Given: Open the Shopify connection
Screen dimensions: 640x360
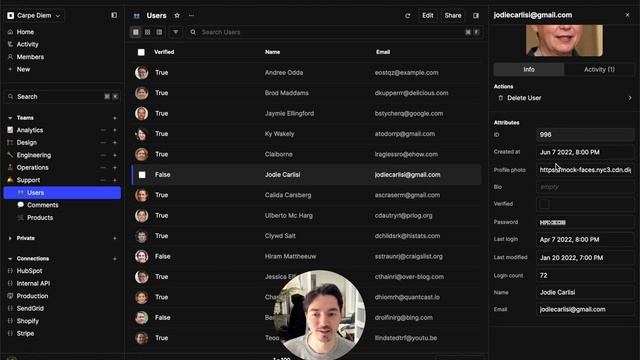Looking at the screenshot, I should [27, 321].
